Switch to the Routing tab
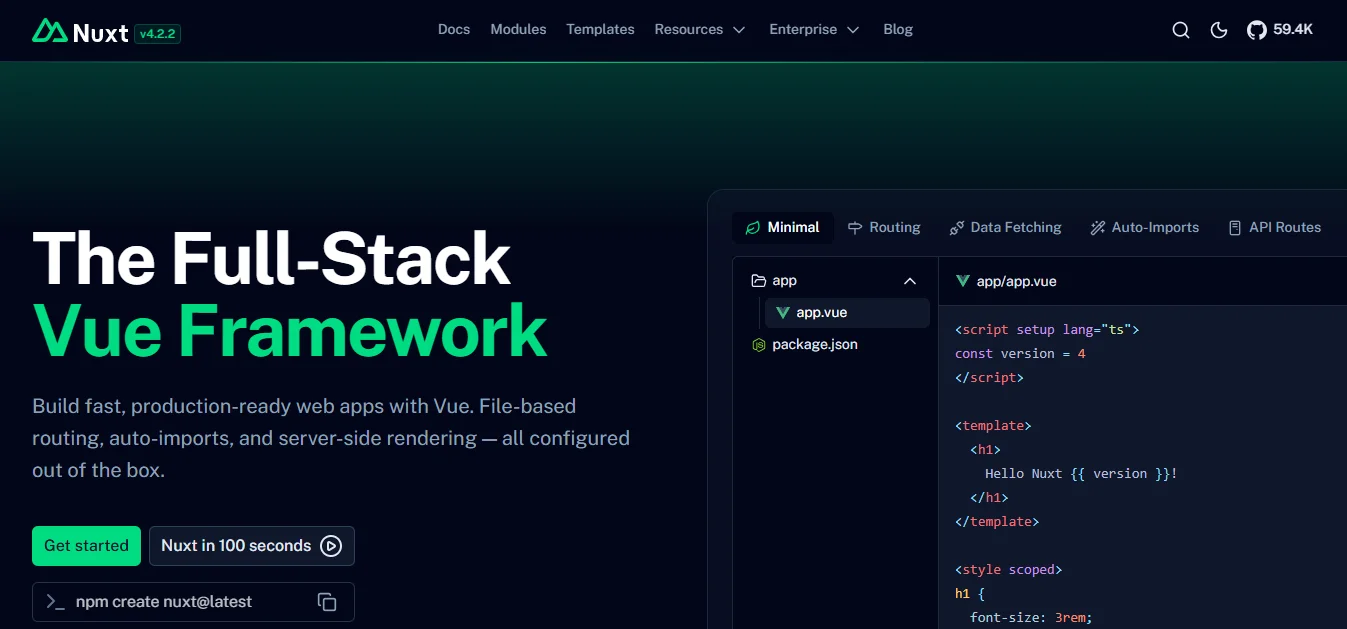This screenshot has width=1347, height=629. 884,228
